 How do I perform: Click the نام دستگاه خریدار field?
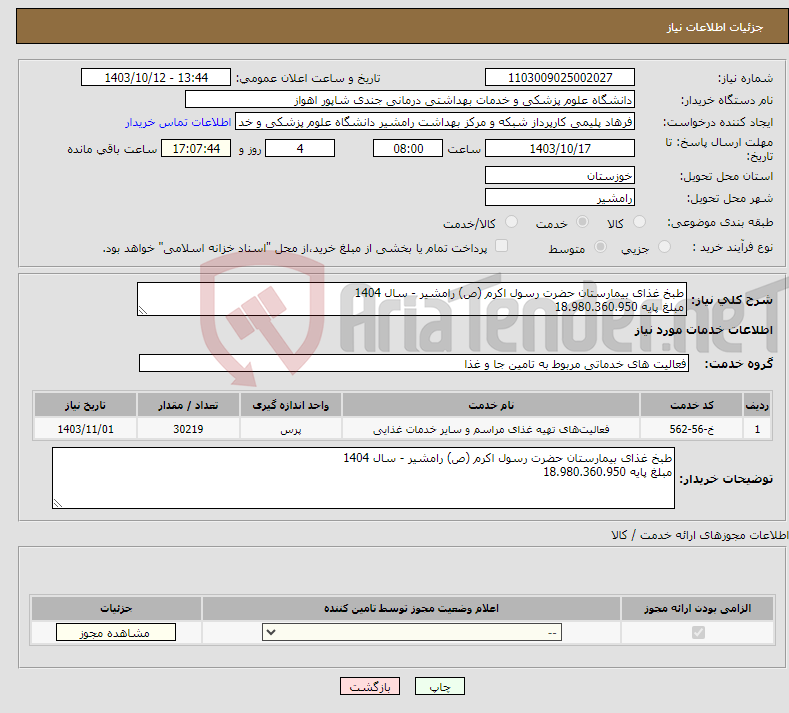pos(410,100)
